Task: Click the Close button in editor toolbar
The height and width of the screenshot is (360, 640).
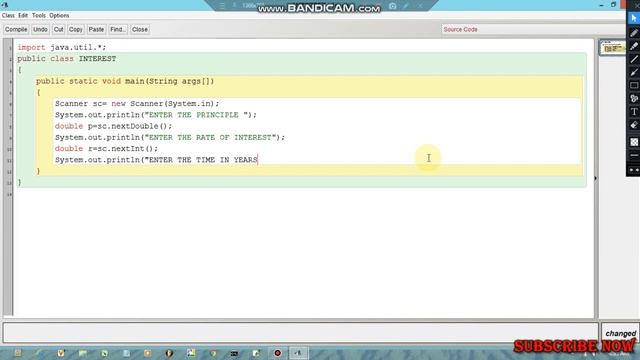Action: click(x=140, y=29)
